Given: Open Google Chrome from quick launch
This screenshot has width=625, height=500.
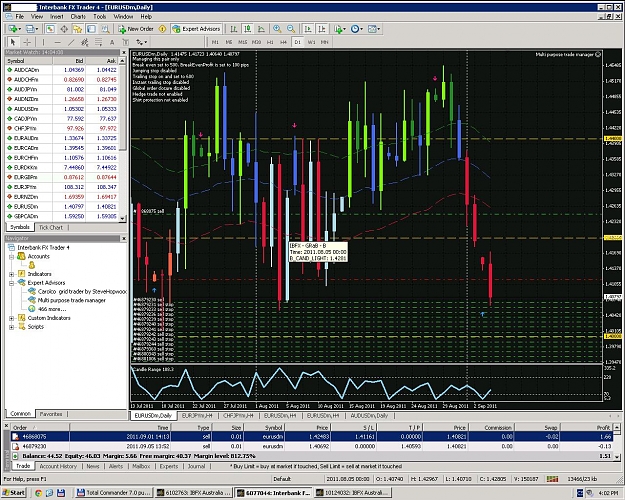Looking at the screenshot, I should coord(38,493).
